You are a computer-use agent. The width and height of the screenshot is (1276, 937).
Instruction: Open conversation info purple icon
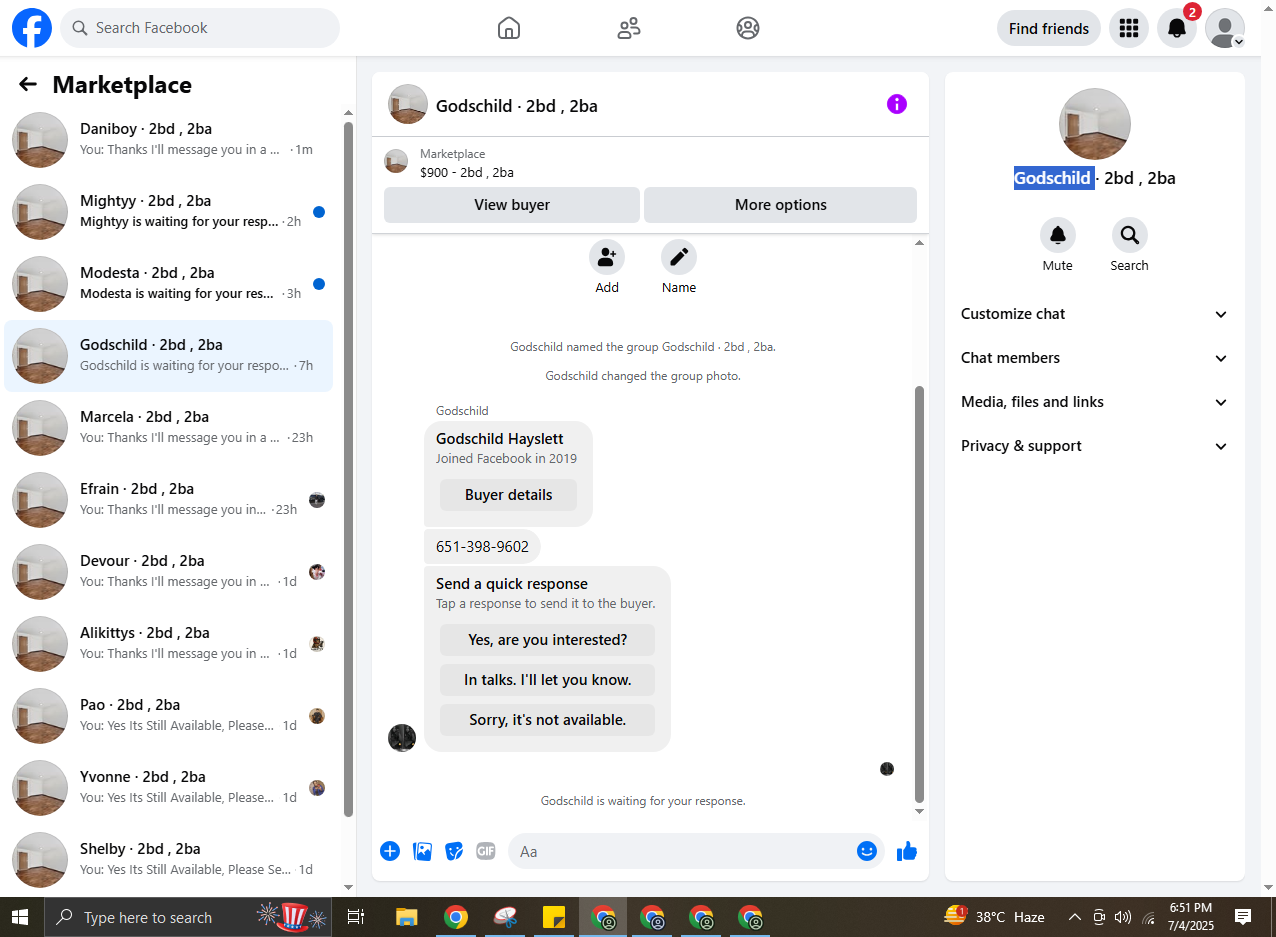(897, 104)
